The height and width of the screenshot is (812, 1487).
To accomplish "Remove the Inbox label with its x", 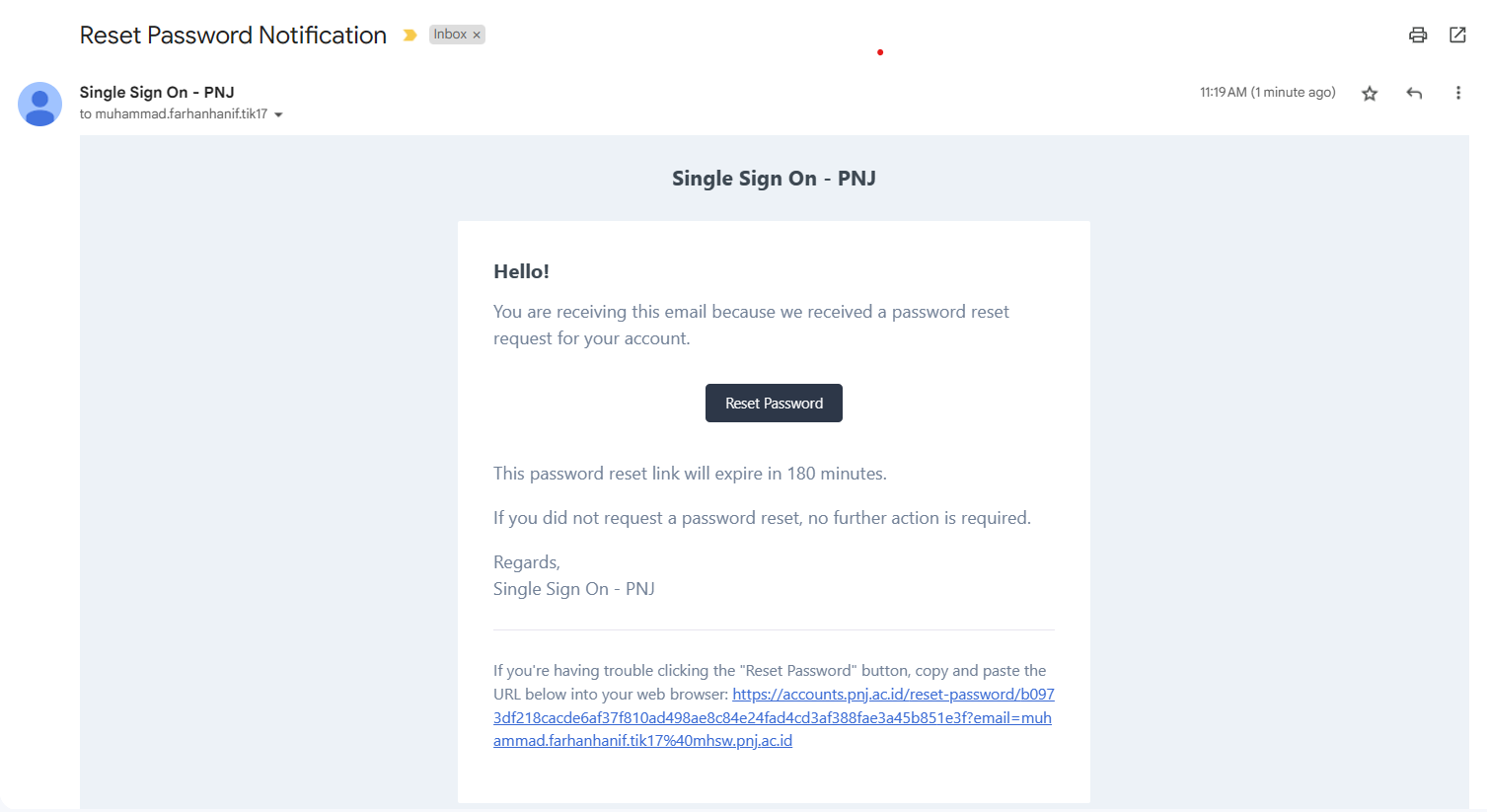I will 477,36.
